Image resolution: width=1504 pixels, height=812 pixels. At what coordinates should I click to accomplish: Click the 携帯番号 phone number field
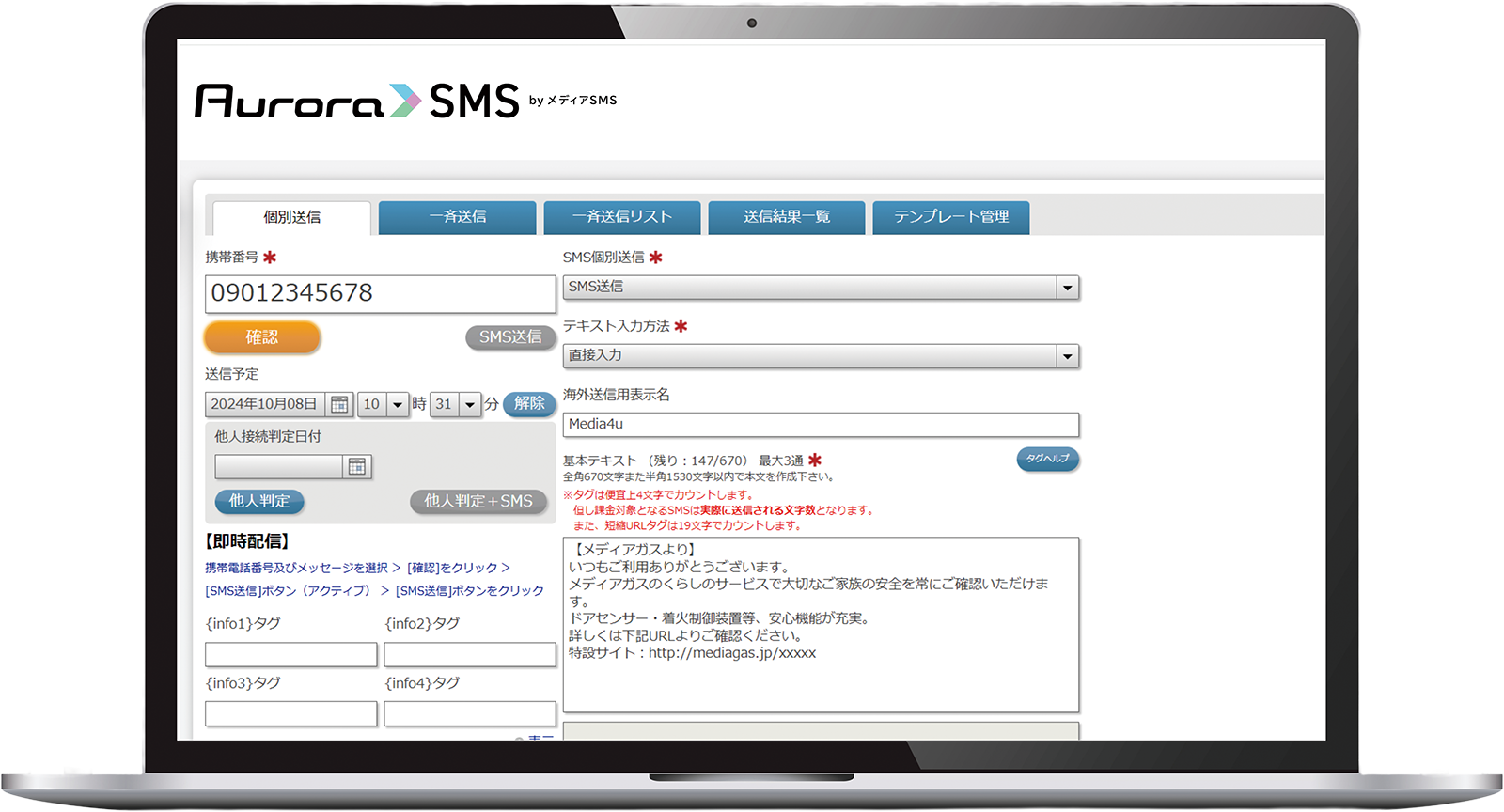[380, 293]
